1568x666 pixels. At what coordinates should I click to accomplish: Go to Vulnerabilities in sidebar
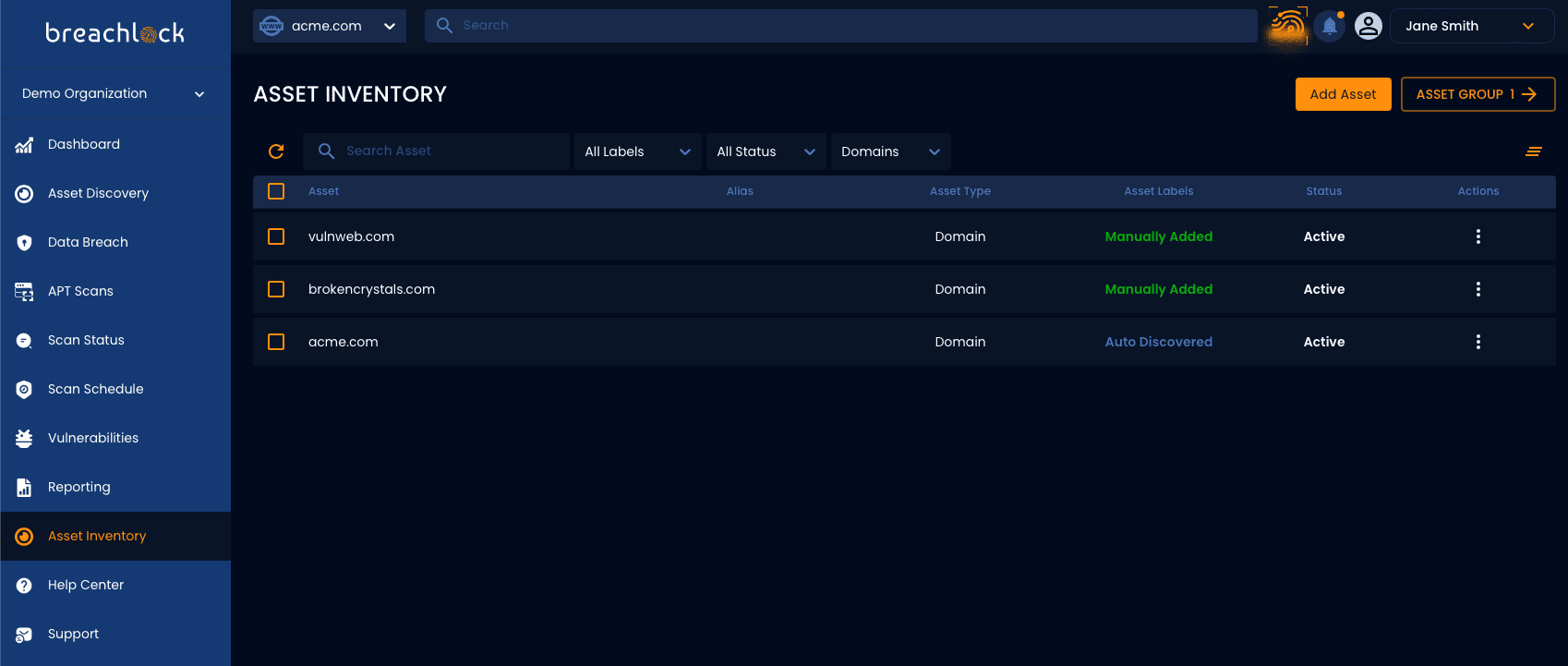click(x=93, y=438)
